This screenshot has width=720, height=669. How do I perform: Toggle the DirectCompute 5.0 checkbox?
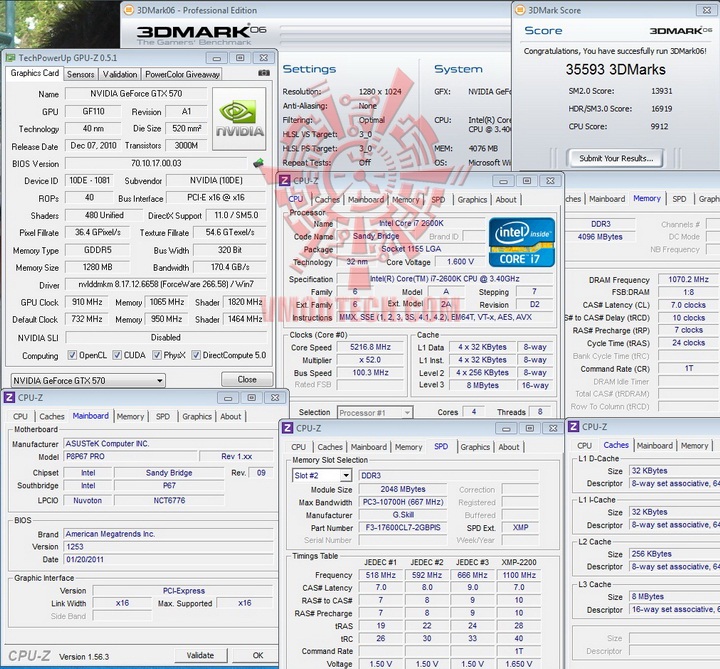[196, 355]
